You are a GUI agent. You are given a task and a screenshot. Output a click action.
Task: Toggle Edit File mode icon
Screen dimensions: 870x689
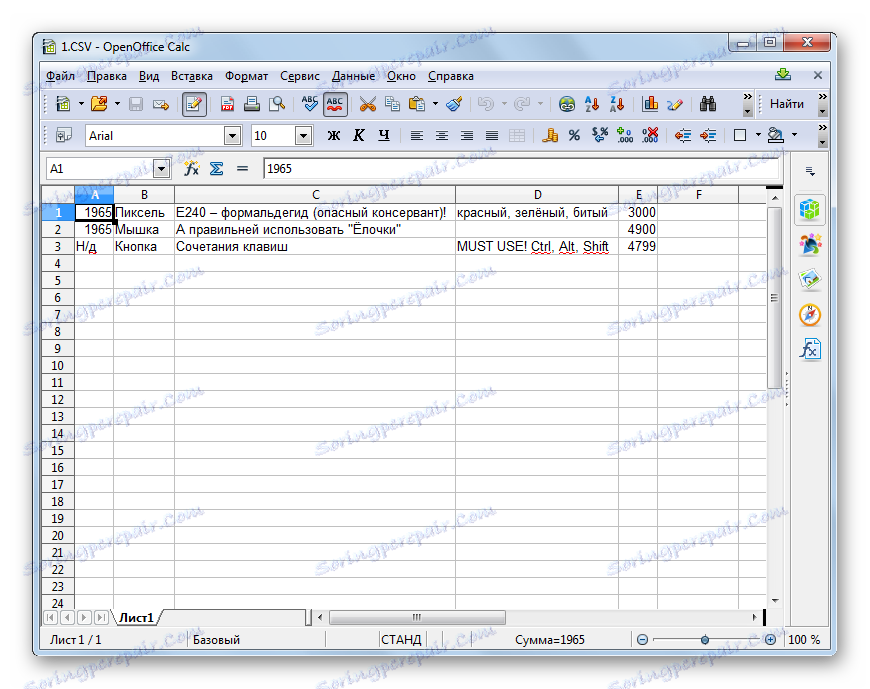pos(194,104)
